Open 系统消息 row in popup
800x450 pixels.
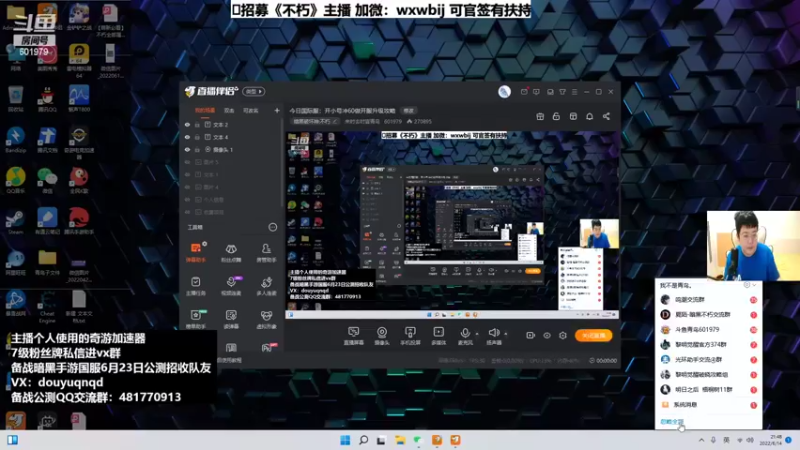pyautogui.click(x=709, y=405)
